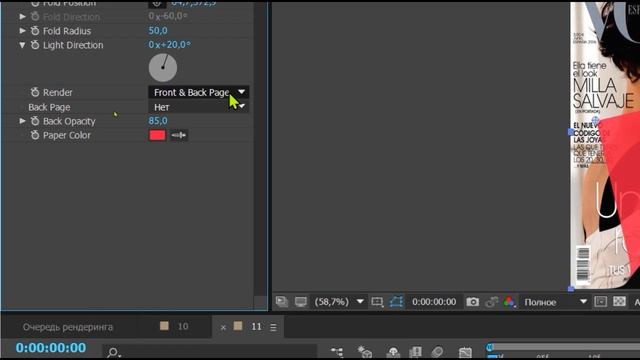
Task: Click the magazine cover image in the viewer
Action: click(605, 145)
